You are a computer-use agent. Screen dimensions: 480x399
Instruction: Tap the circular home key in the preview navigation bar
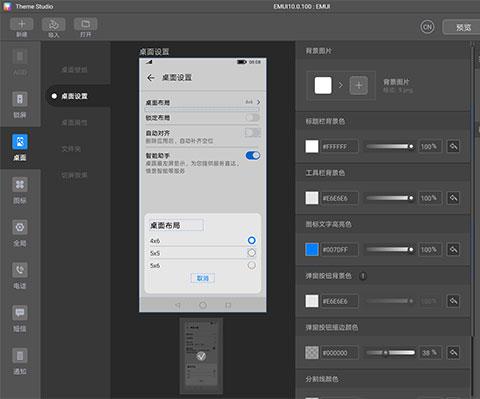pos(203,305)
